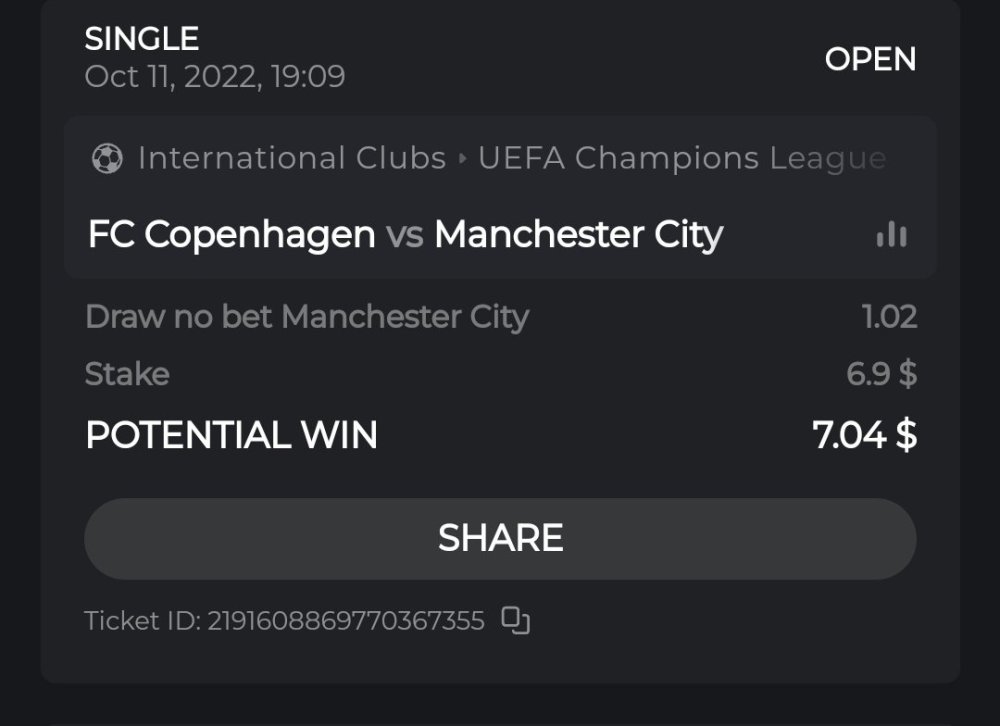Click the POTENTIAL WIN label
This screenshot has width=1000, height=726.
(x=231, y=435)
